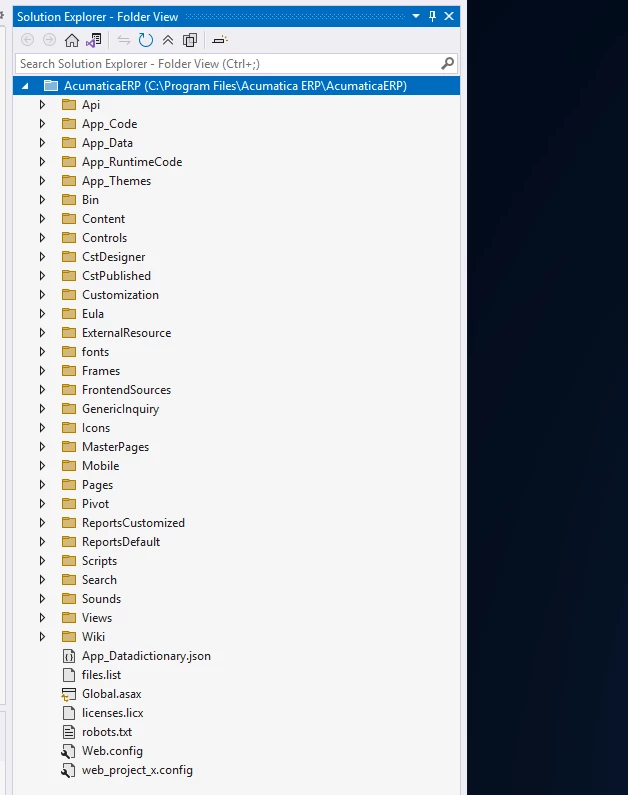The width and height of the screenshot is (628, 795).
Task: Go to Home in Solution Explorer toolbar
Action: 71,40
